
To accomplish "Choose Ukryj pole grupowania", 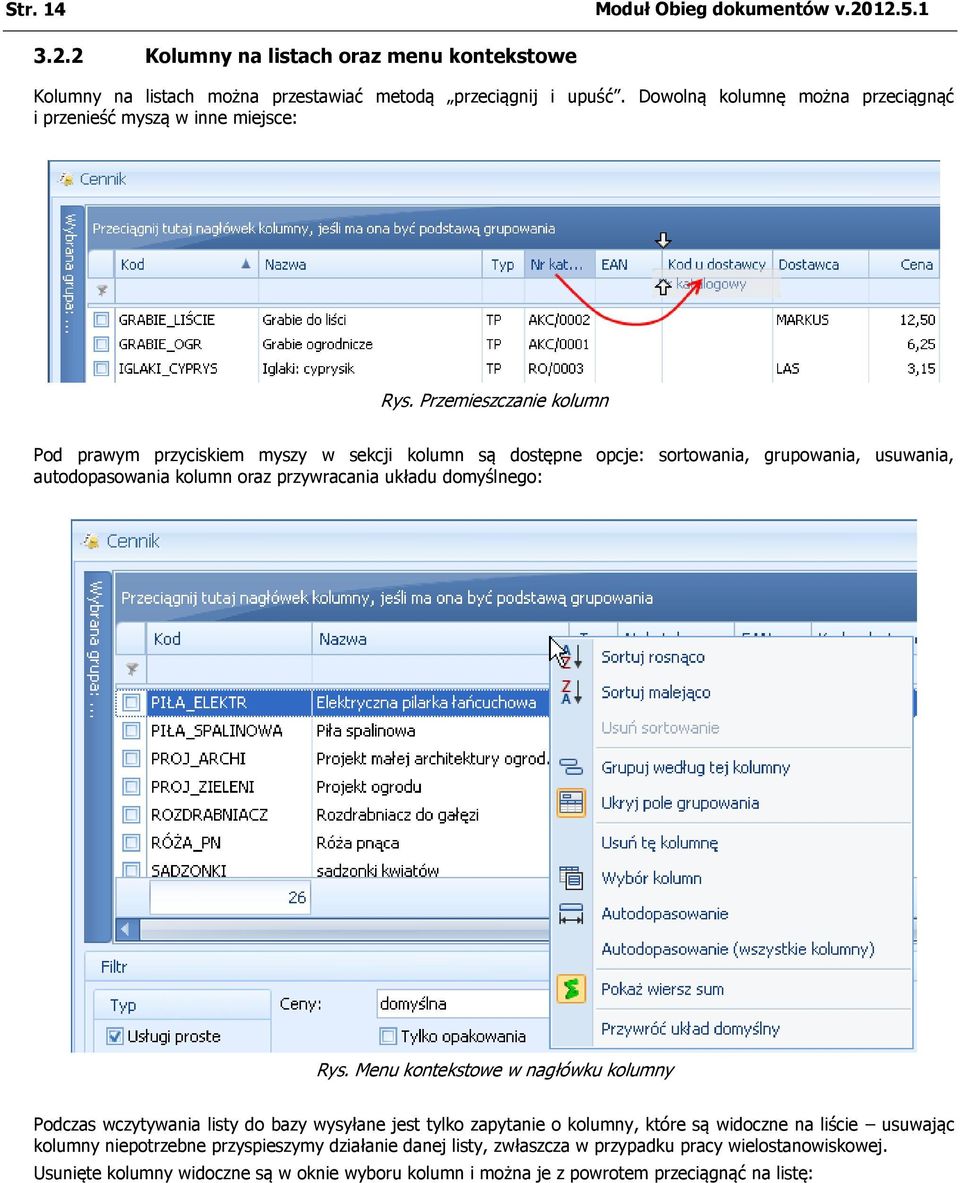I will [x=680, y=803].
